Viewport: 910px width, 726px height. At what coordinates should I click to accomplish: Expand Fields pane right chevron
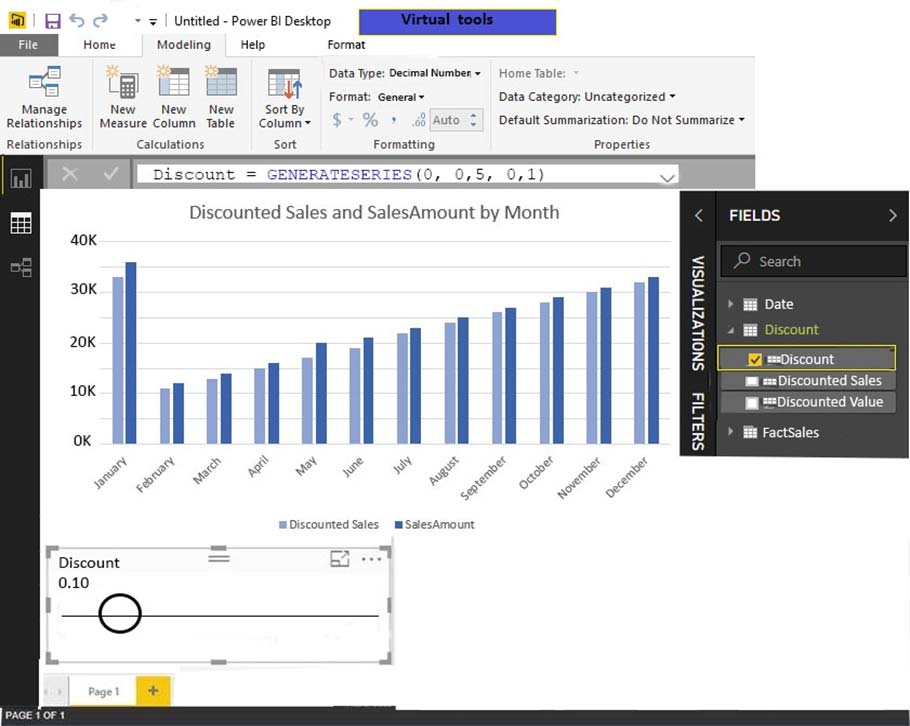893,215
